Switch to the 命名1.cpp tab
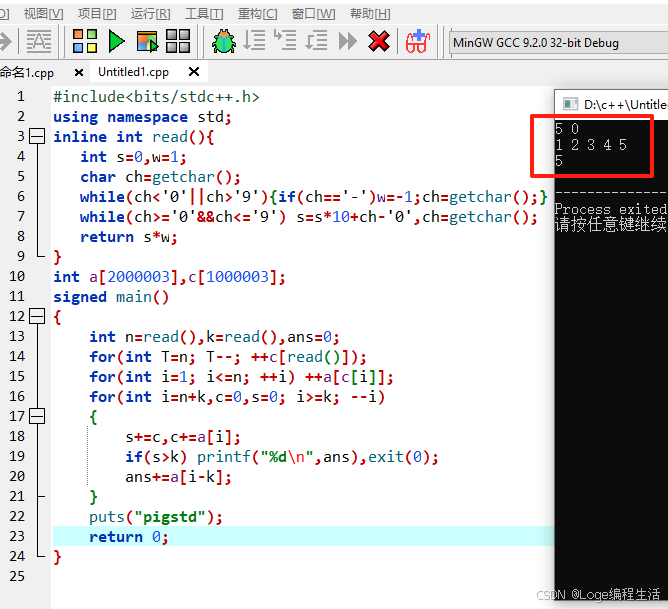The height and width of the screenshot is (609, 668). (x=27, y=72)
